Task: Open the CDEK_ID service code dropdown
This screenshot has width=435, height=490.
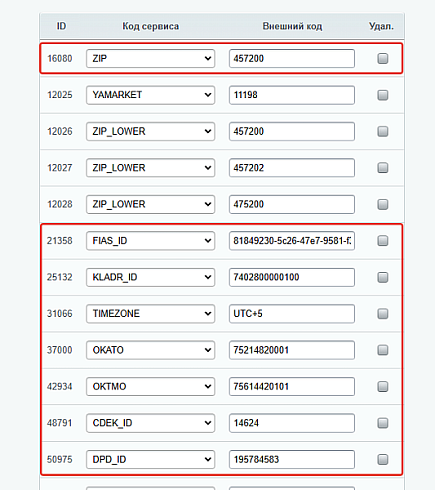Action: click(150, 423)
